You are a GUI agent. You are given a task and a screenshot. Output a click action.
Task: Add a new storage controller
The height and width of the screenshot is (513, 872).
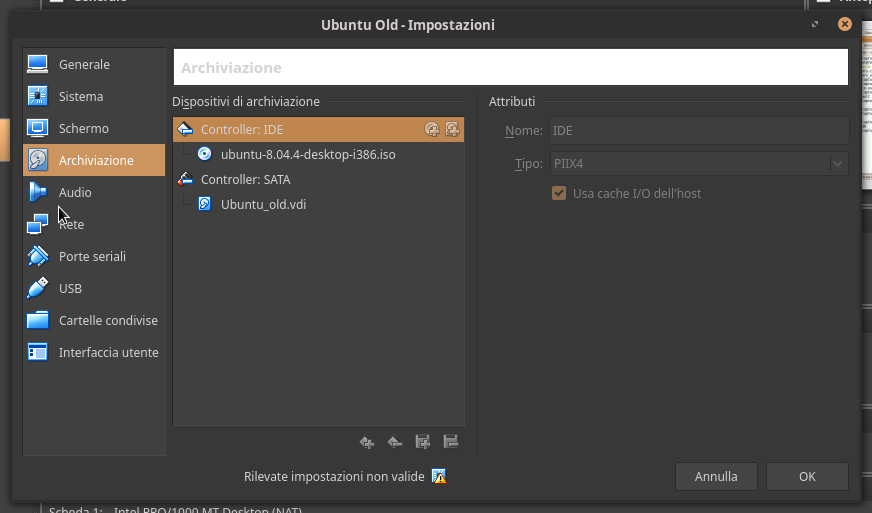pyautogui.click(x=366, y=442)
